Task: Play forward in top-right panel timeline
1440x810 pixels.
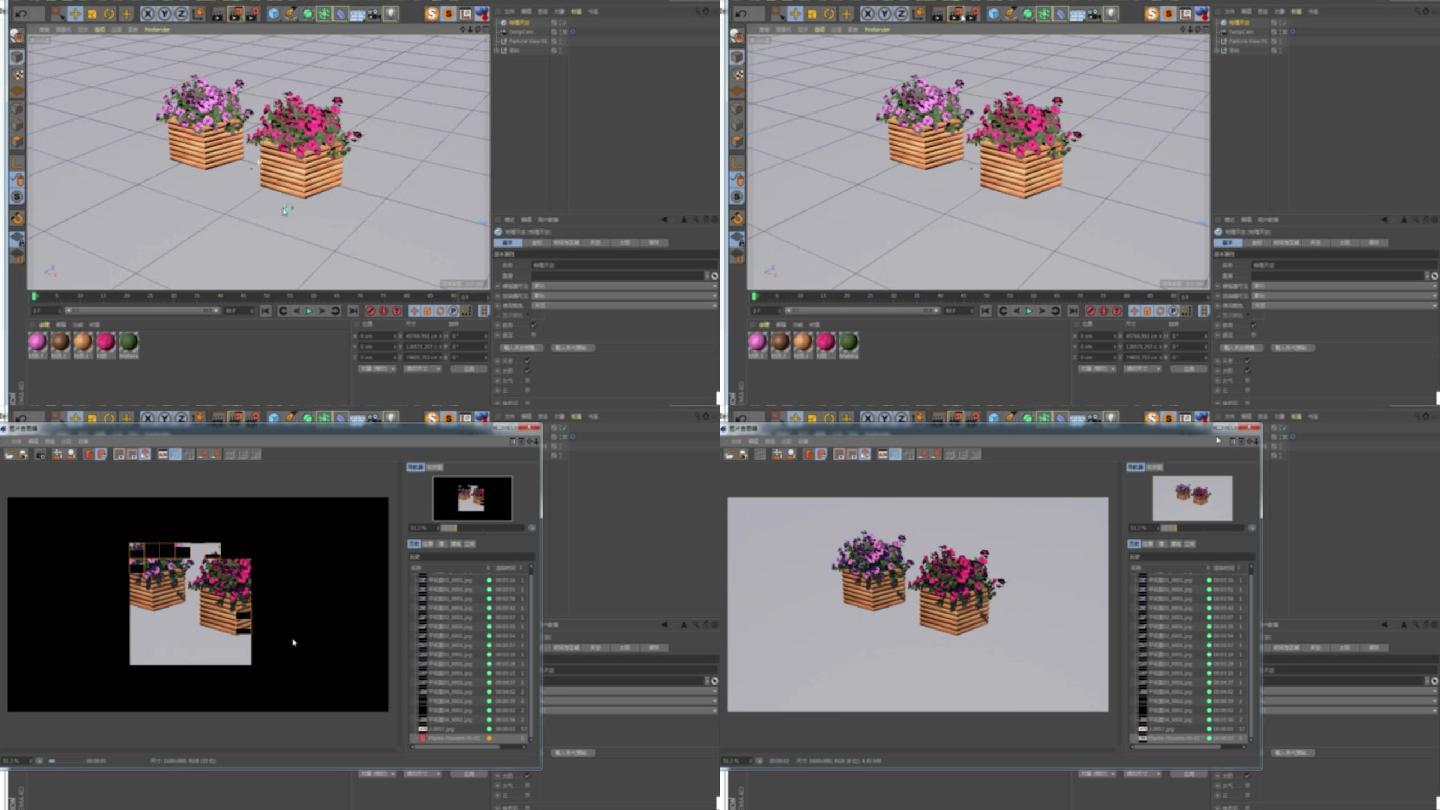Action: click(1029, 311)
